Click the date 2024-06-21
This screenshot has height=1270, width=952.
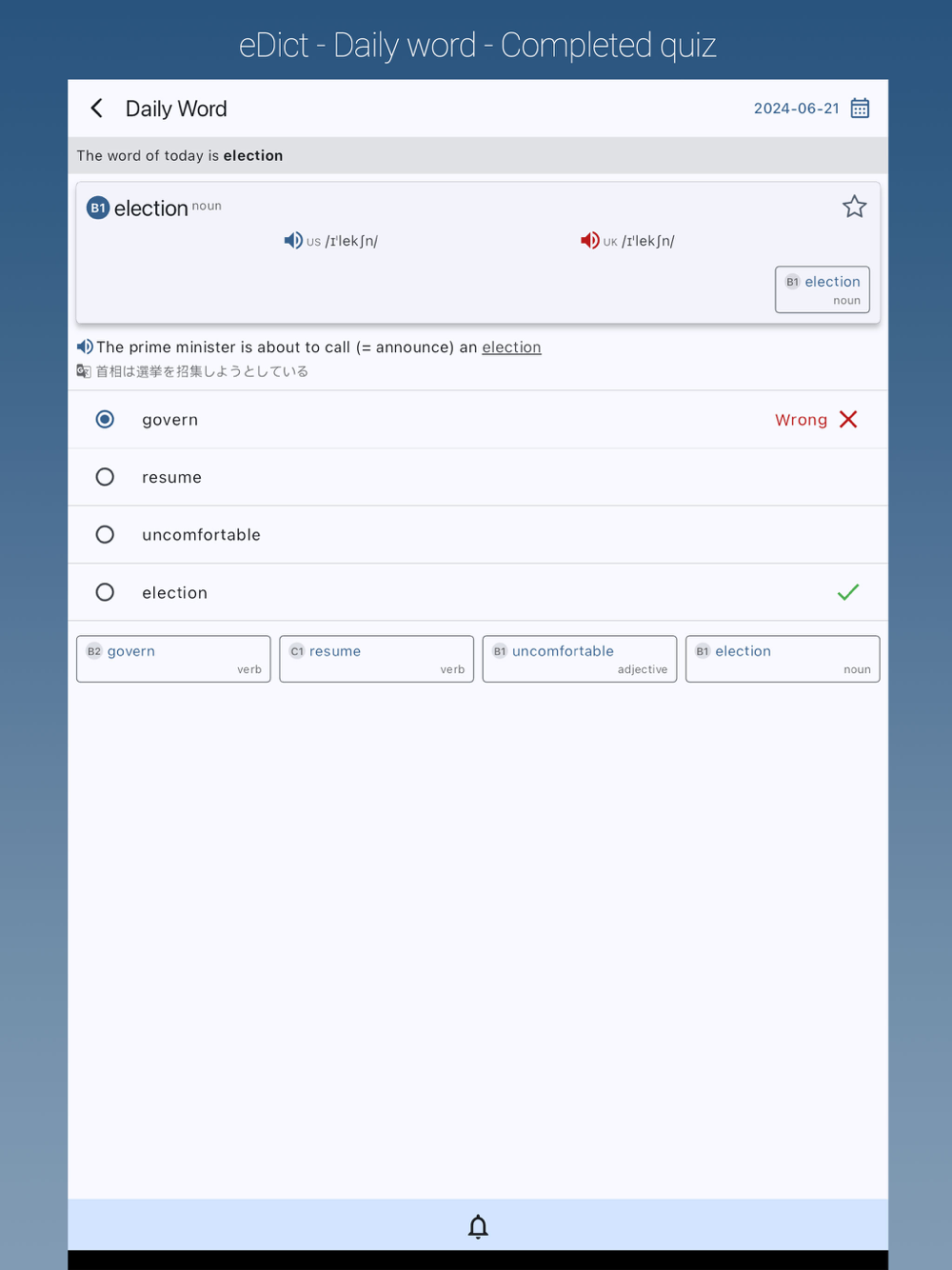point(797,109)
